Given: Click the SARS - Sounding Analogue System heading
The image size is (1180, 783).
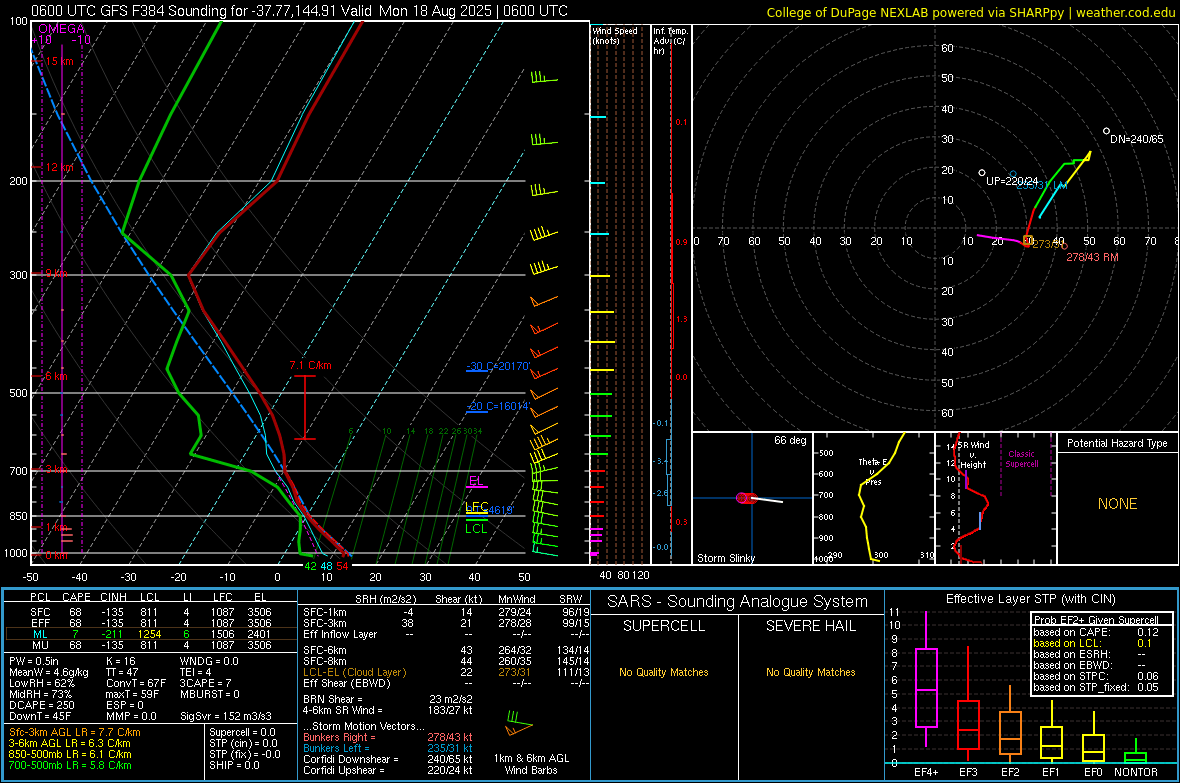Looking at the screenshot, I should (737, 602).
